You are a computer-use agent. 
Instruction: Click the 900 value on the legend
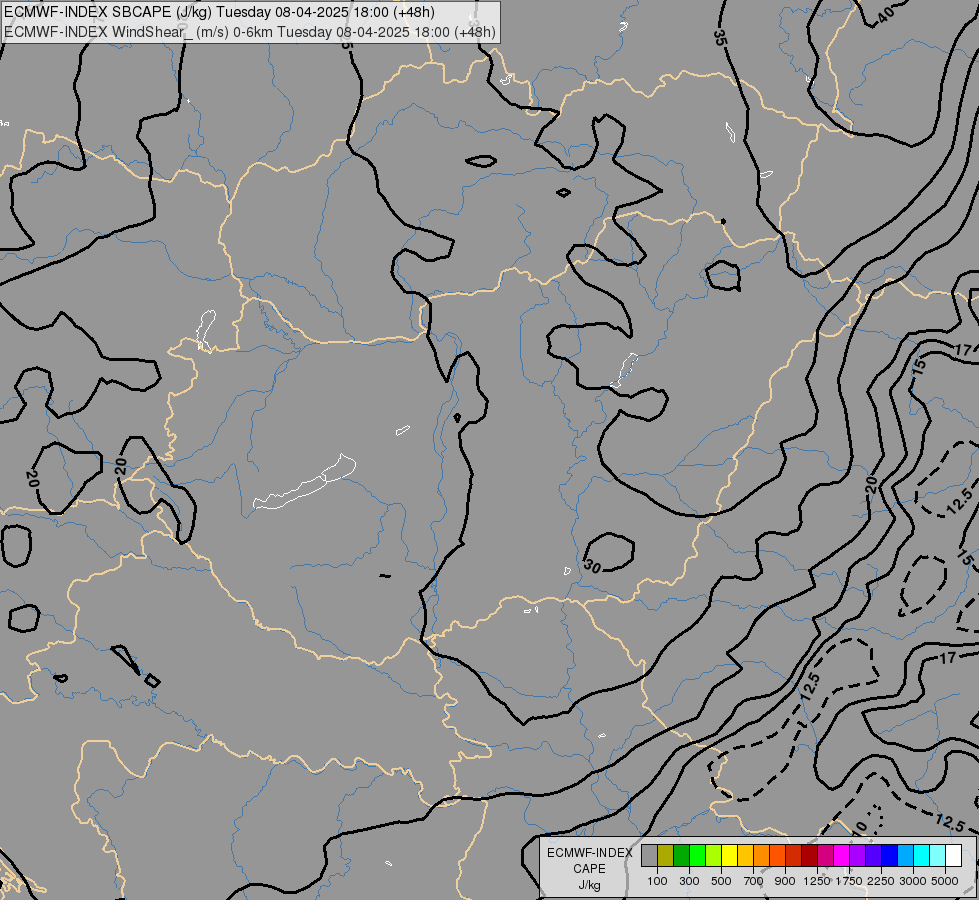point(785,881)
